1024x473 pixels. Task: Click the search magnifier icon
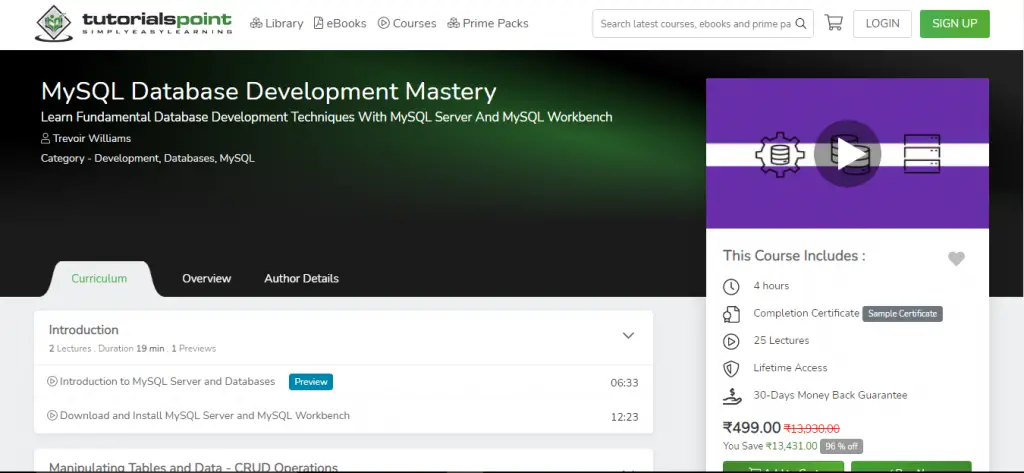(x=801, y=24)
